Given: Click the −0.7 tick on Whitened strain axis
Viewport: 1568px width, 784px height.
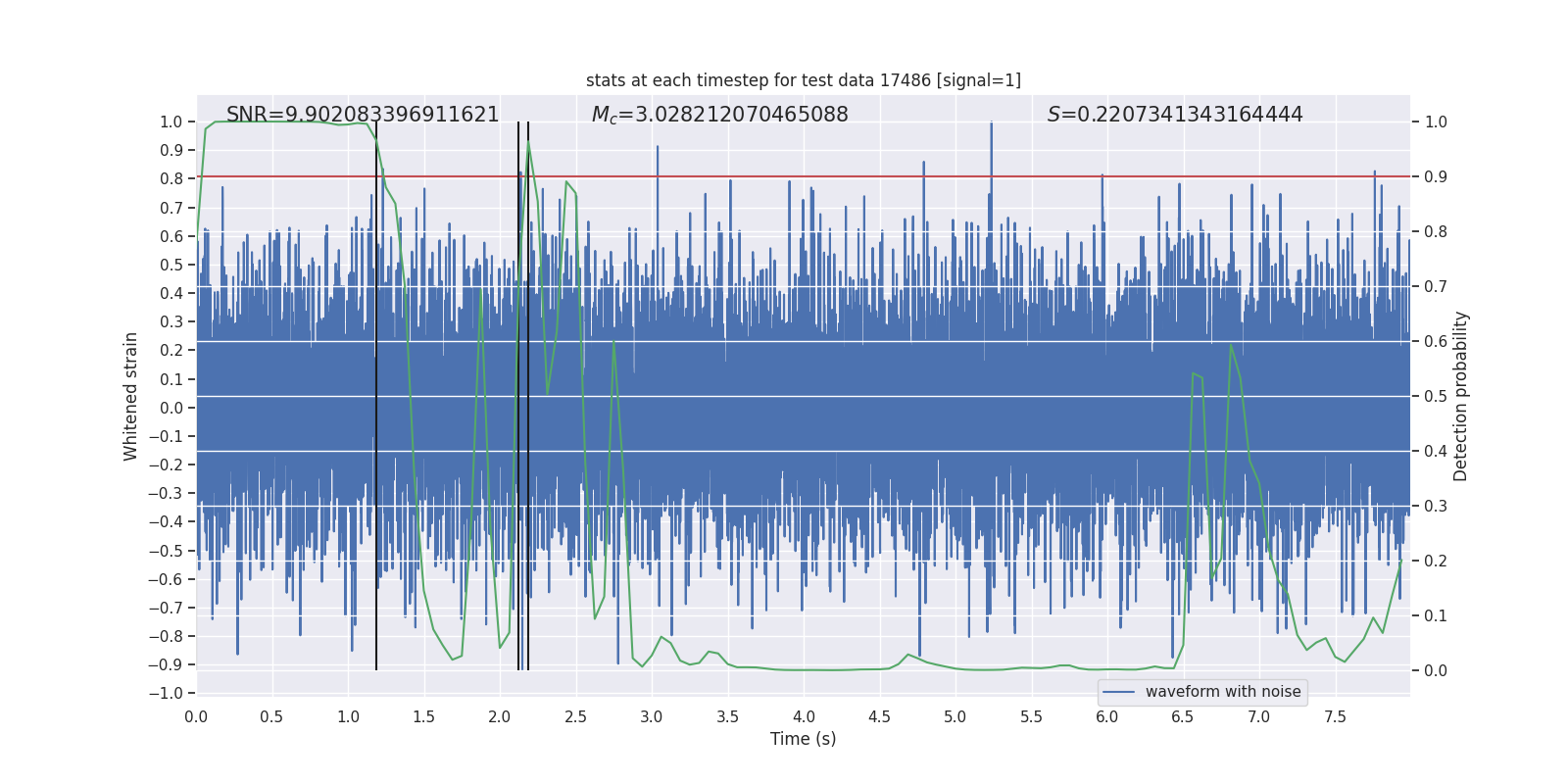Looking at the screenshot, I should pos(166,608).
